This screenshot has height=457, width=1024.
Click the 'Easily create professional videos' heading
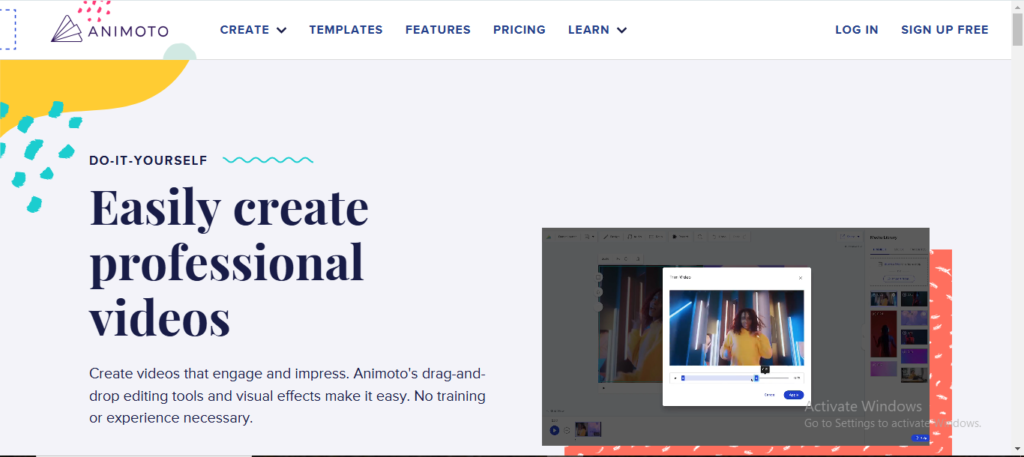pyautogui.click(x=229, y=262)
